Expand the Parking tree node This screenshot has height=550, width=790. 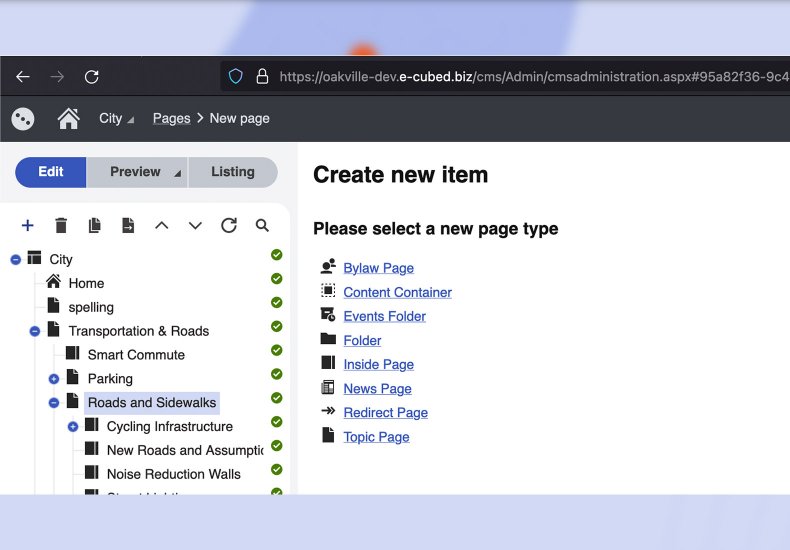54,379
